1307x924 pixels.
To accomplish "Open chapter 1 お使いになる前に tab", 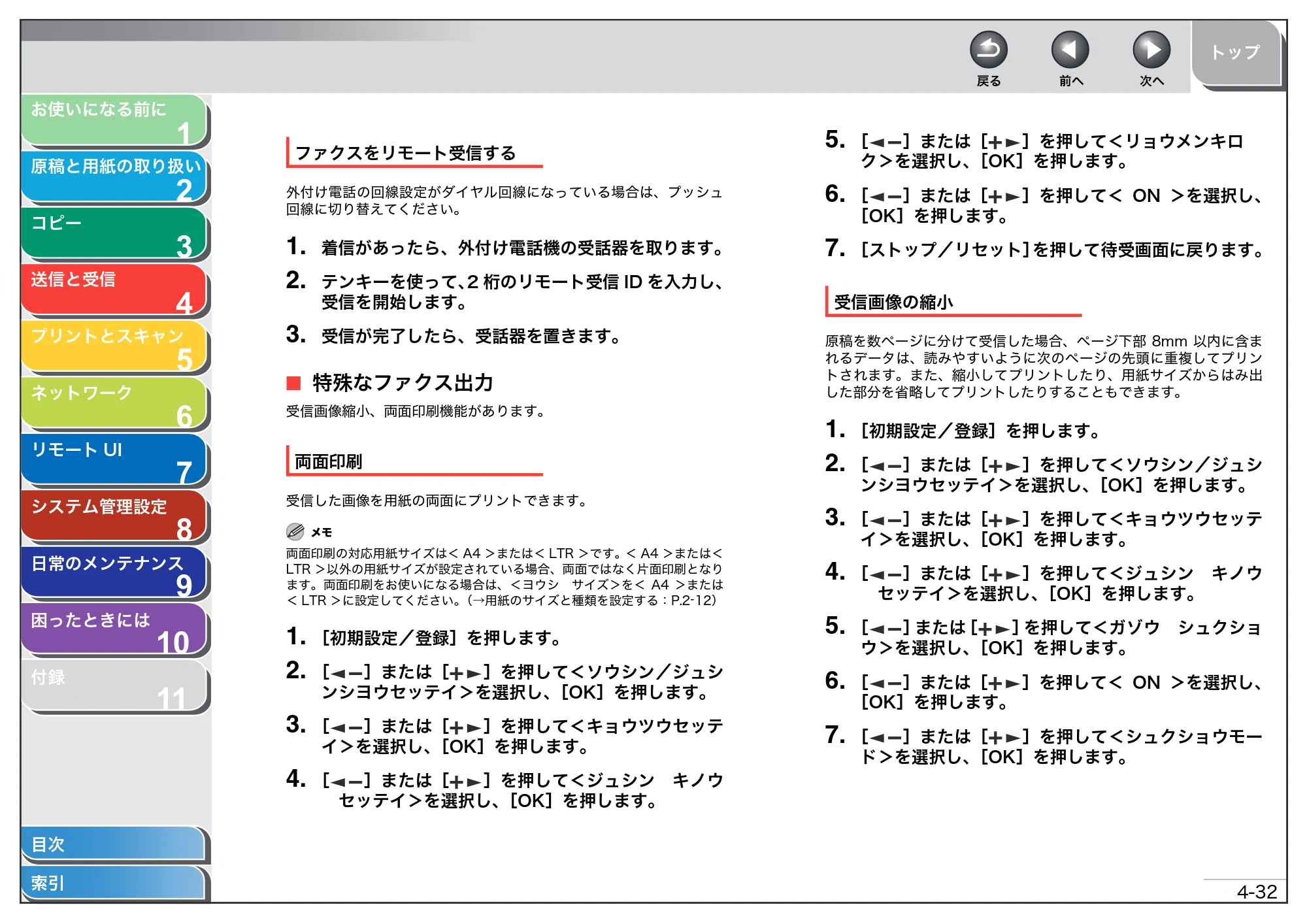I will pyautogui.click(x=114, y=121).
